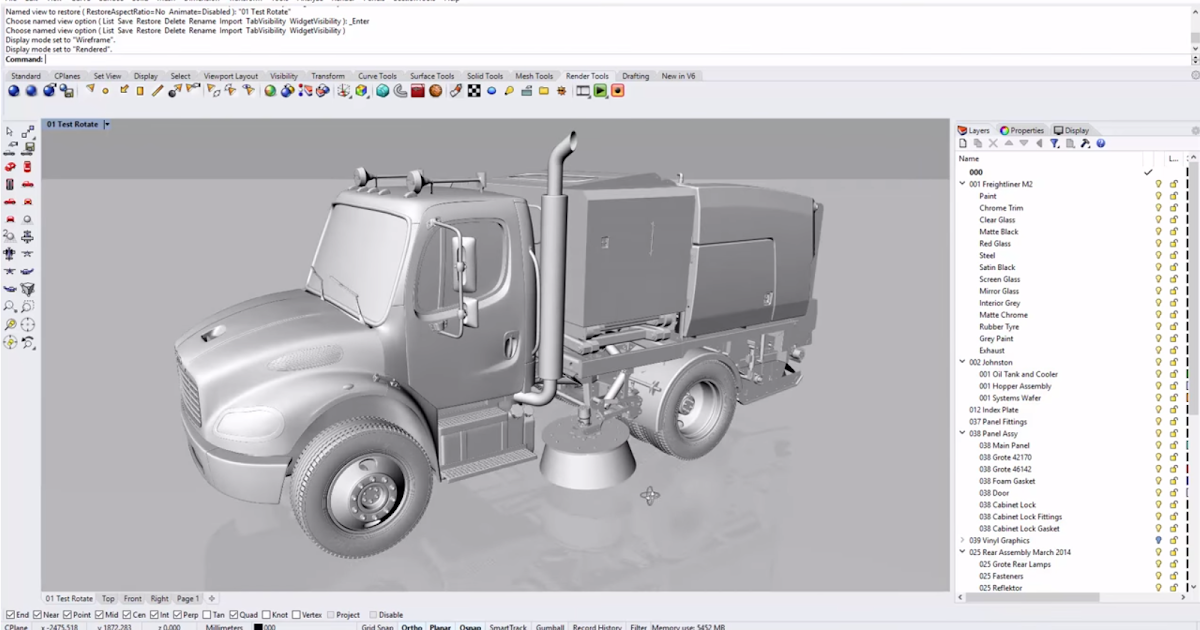Collapse the 038 Panel Assy layer
1200x630 pixels.
click(962, 434)
